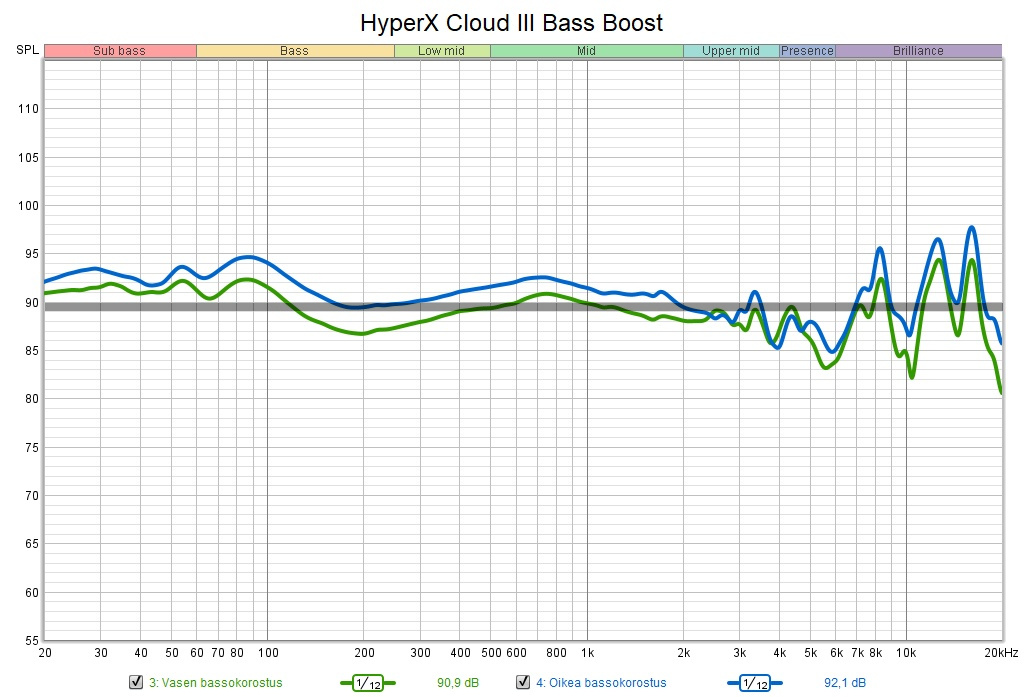Click the Mid frequency band label
Screen dimensions: 1024x697
[x=586, y=51]
